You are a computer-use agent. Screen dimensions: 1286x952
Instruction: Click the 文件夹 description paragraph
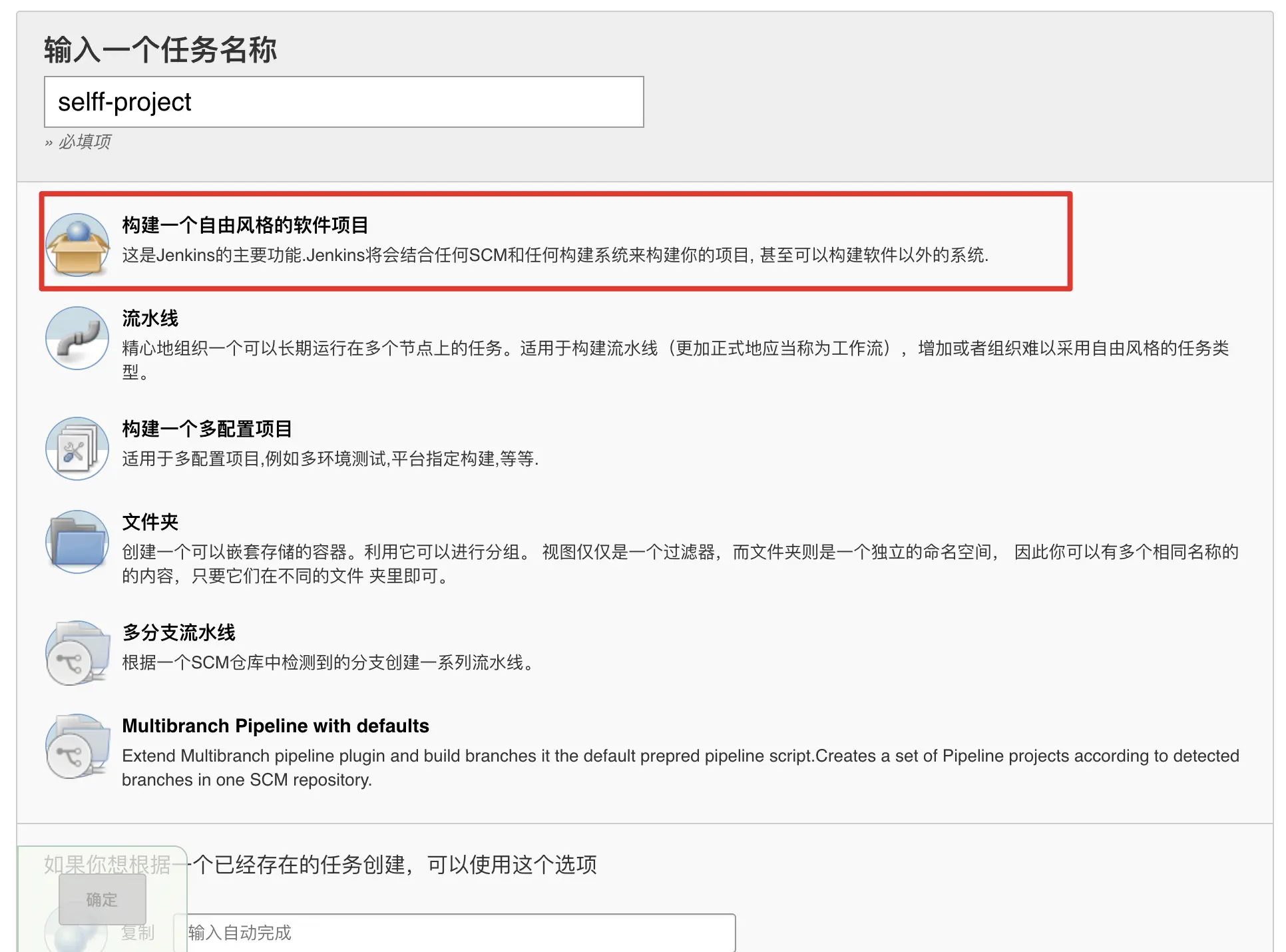click(x=679, y=552)
